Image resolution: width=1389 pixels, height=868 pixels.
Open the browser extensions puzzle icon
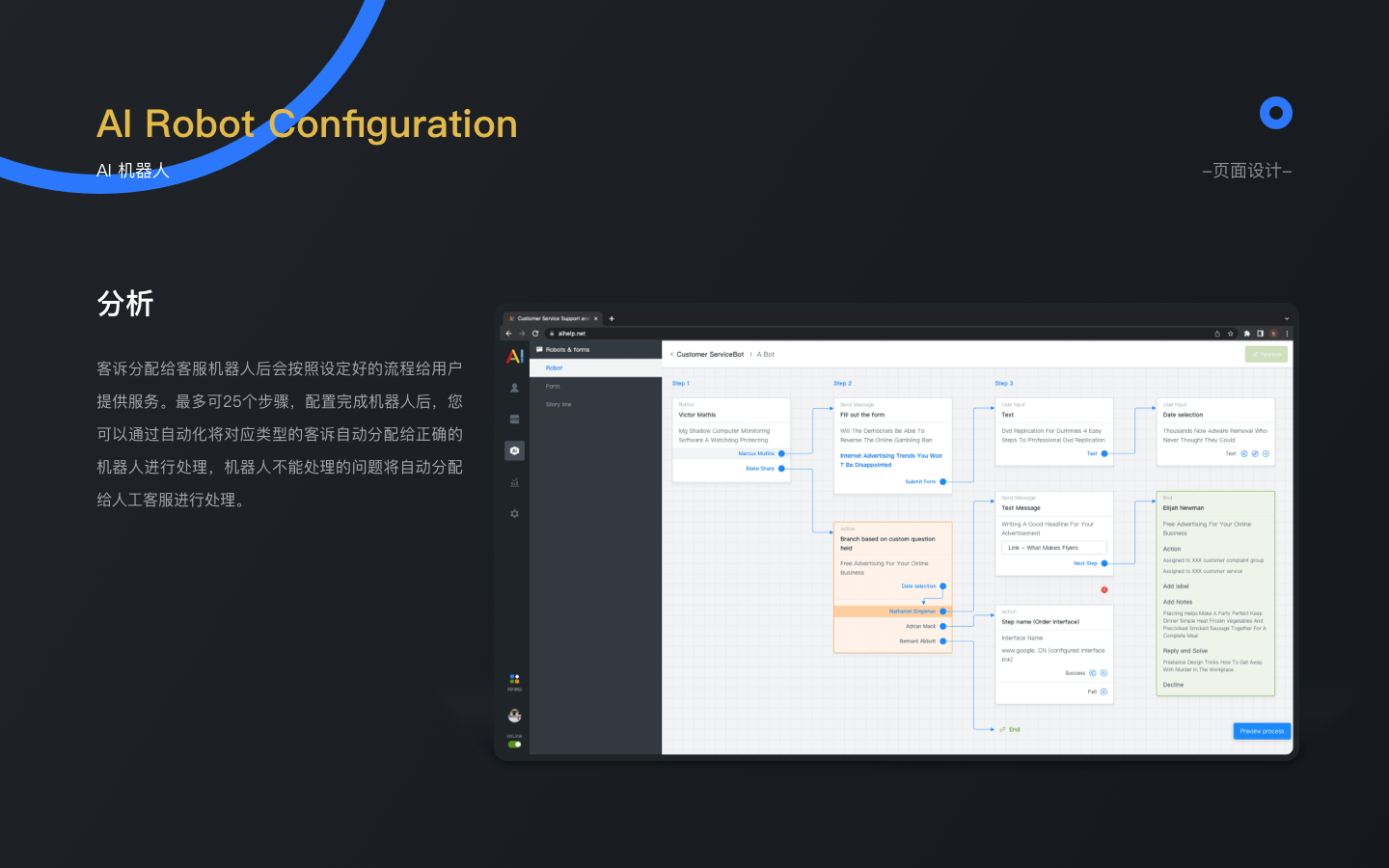(1246, 334)
